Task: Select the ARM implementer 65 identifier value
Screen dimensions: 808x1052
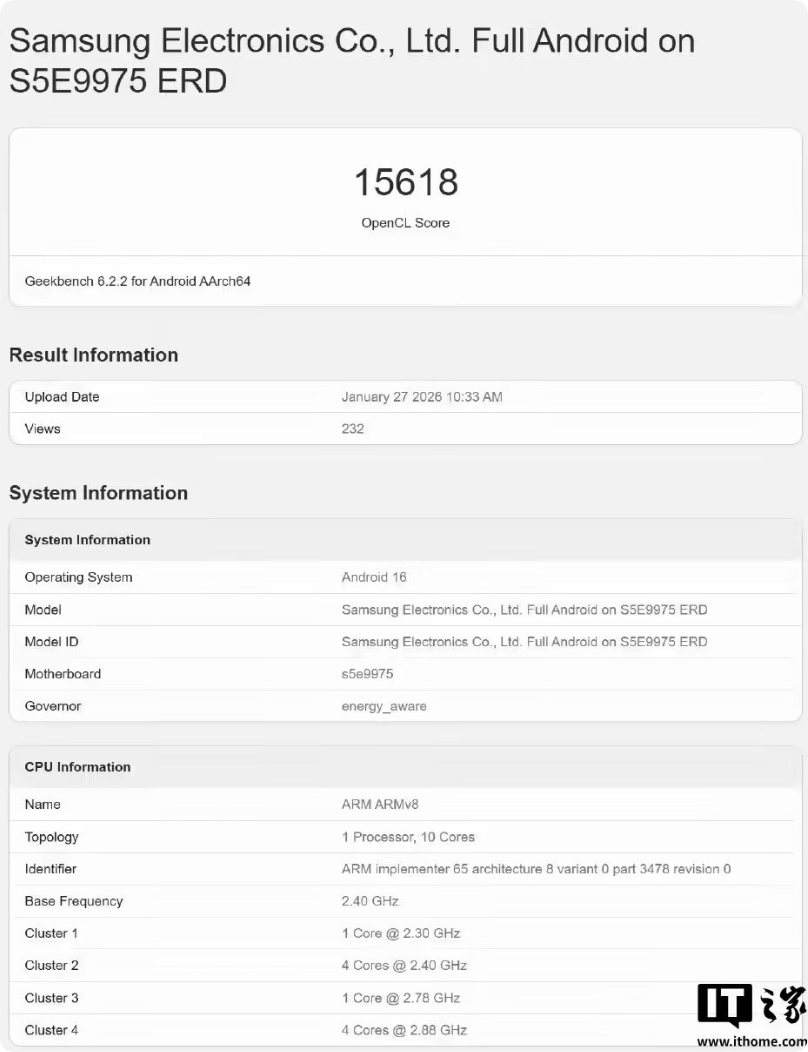Action: point(536,869)
